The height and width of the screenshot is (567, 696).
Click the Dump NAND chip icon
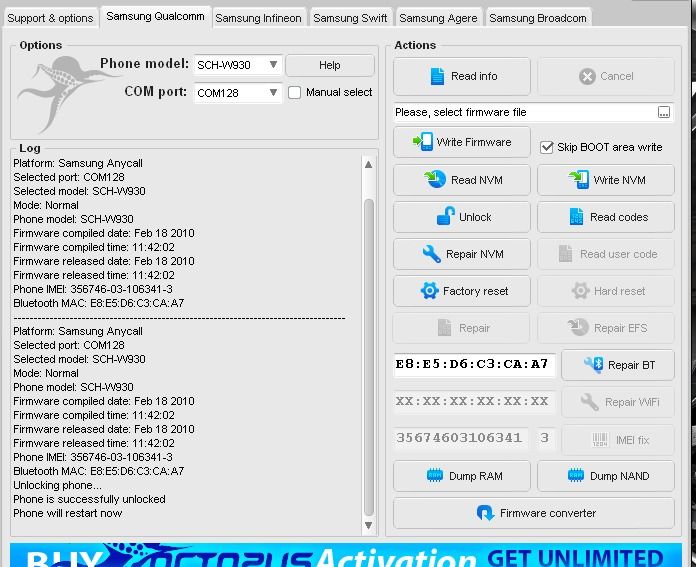pos(576,476)
